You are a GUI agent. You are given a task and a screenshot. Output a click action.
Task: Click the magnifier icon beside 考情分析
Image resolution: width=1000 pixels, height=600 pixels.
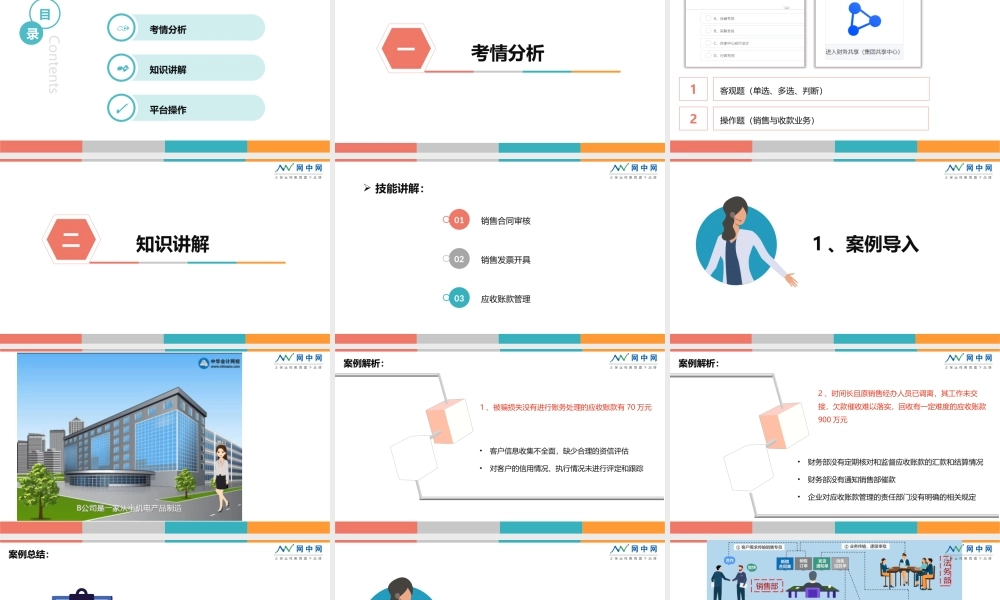point(122,29)
